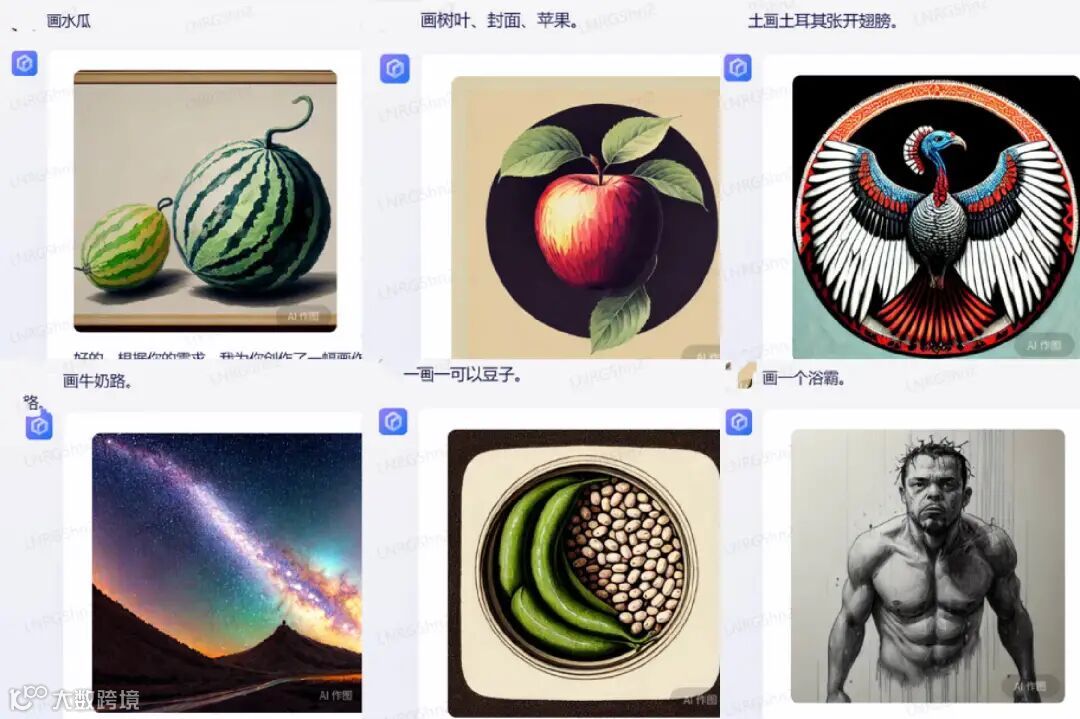Image resolution: width=1080 pixels, height=719 pixels.
Task: Click the AI bot avatar beside the Milky Way image
Action: coord(39,426)
